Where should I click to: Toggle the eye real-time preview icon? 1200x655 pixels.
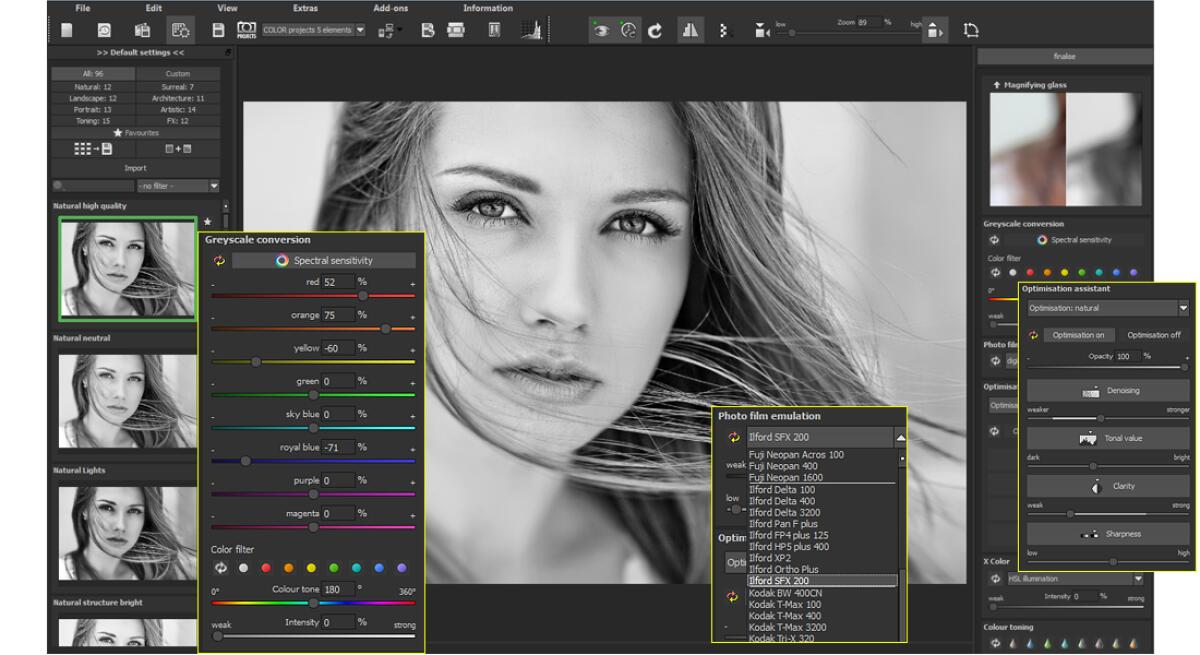[600, 31]
